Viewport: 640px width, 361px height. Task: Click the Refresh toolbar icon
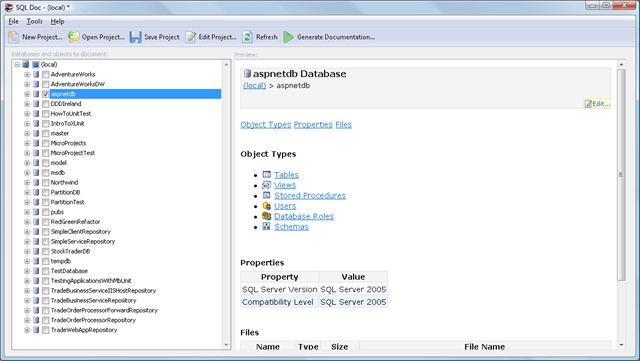tap(247, 37)
